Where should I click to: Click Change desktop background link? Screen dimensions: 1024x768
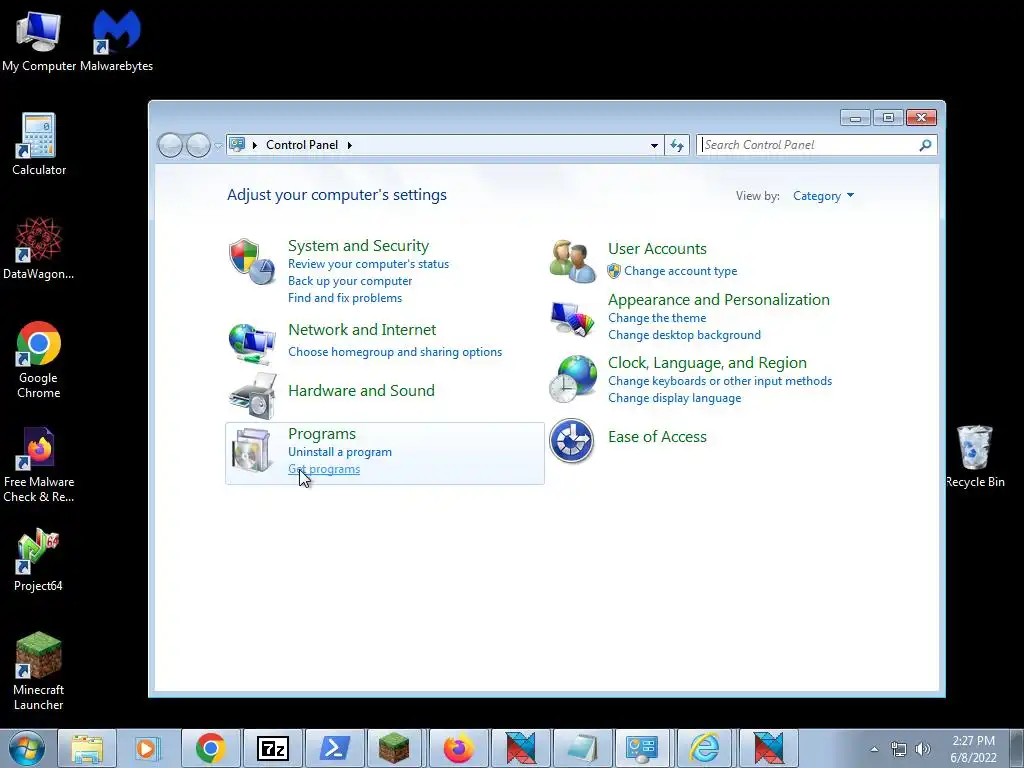[x=684, y=335]
